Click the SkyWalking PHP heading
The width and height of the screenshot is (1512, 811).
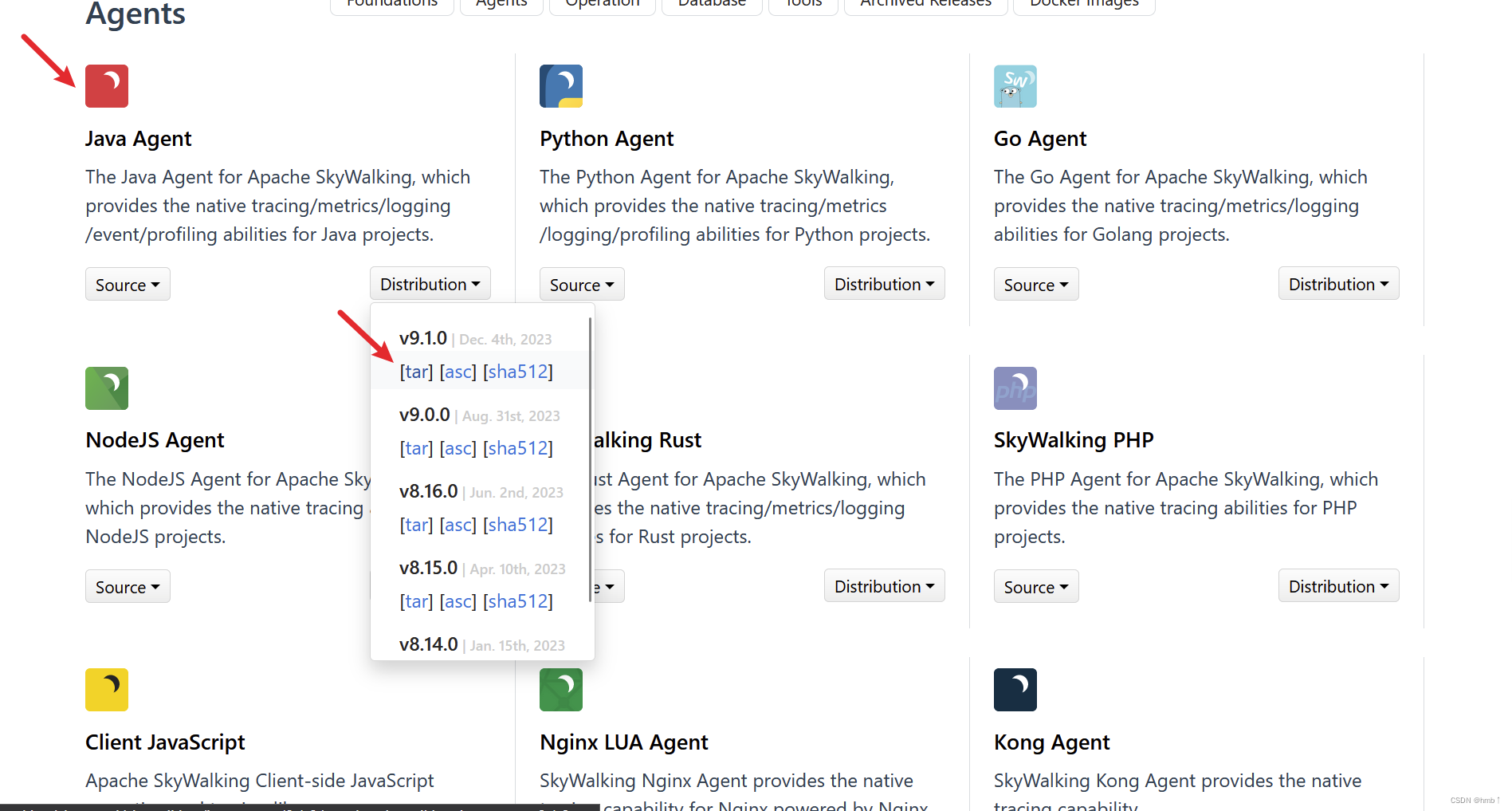(1074, 440)
